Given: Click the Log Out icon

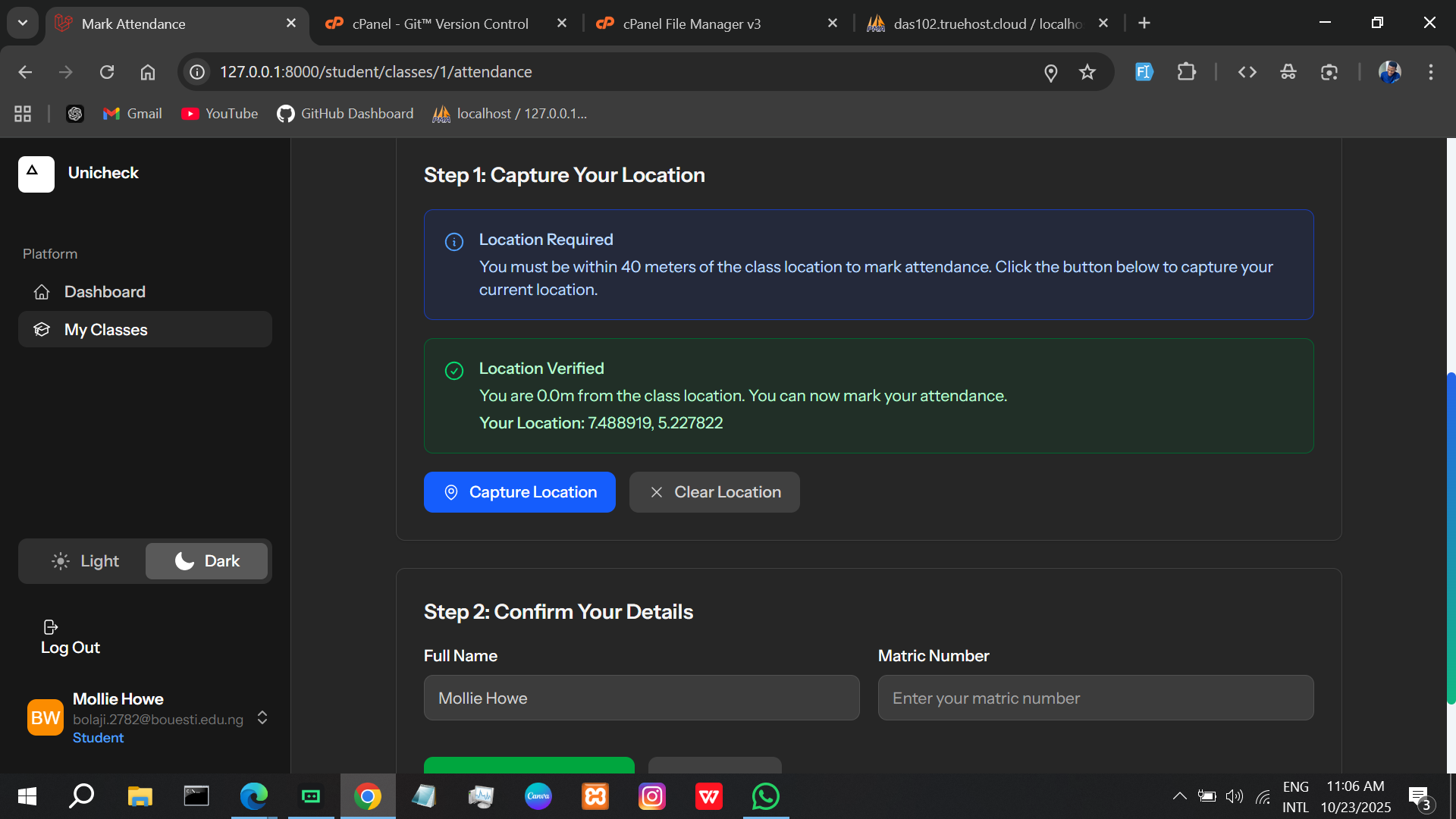Looking at the screenshot, I should pos(50,627).
